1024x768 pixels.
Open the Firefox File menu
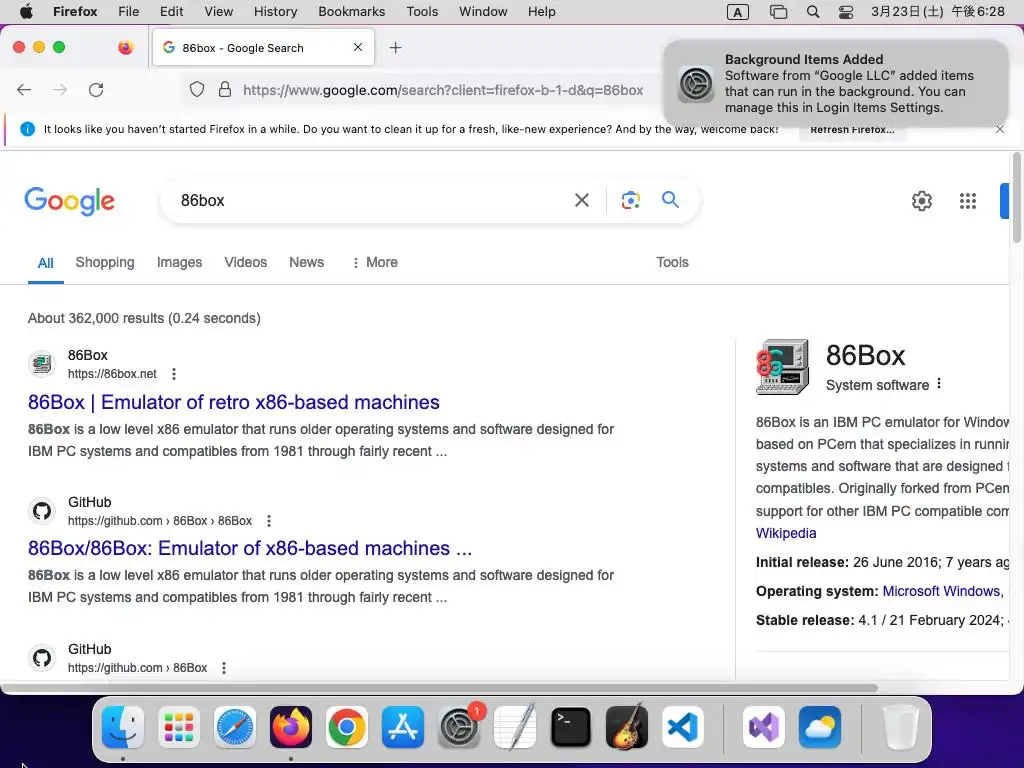tap(129, 12)
